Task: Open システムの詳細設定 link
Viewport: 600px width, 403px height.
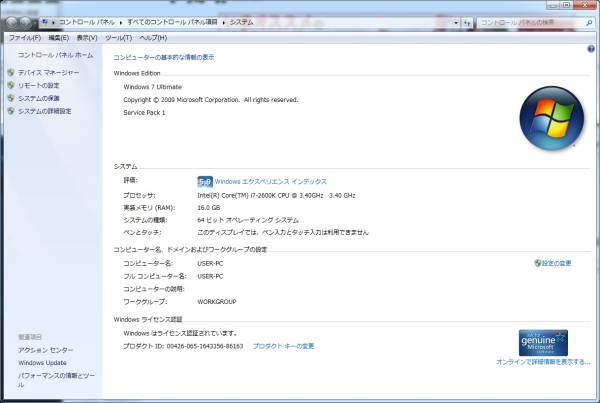Action: 45,111
